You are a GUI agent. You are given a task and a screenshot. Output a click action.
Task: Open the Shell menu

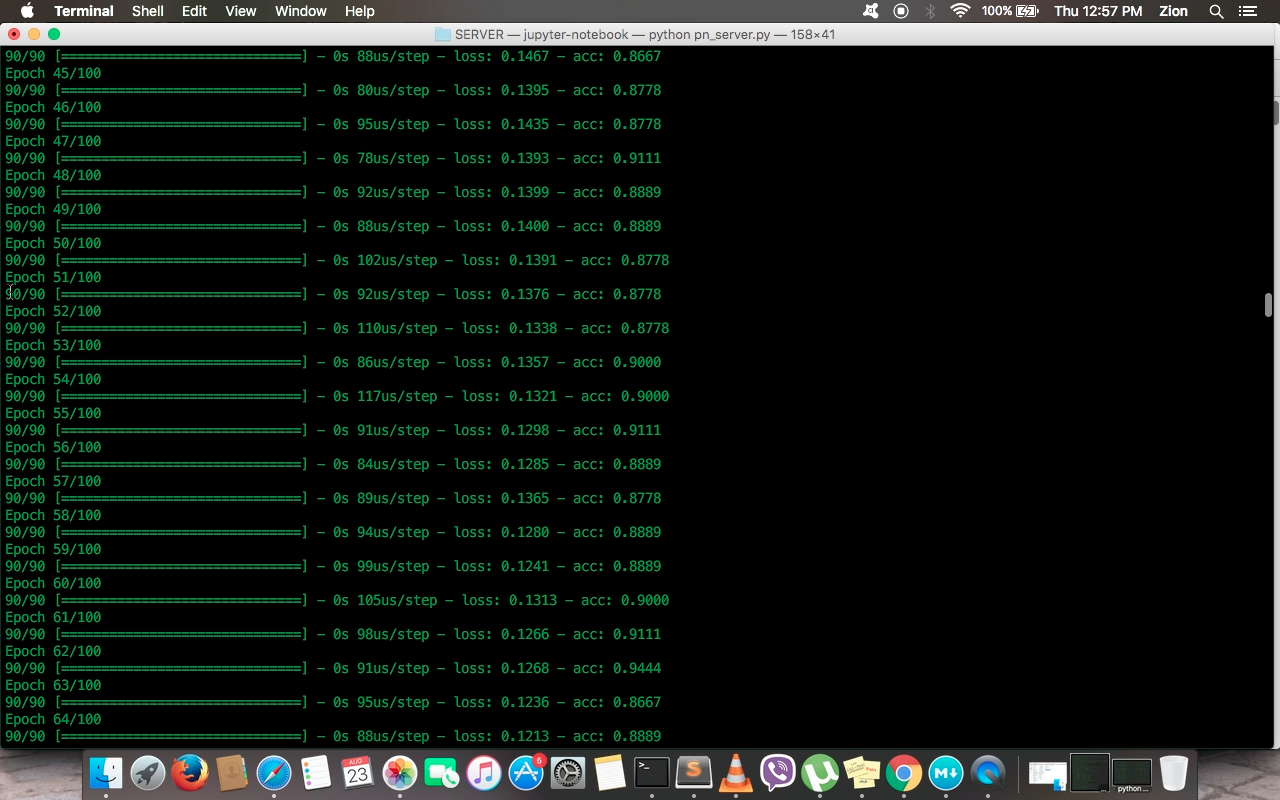pyautogui.click(x=148, y=11)
